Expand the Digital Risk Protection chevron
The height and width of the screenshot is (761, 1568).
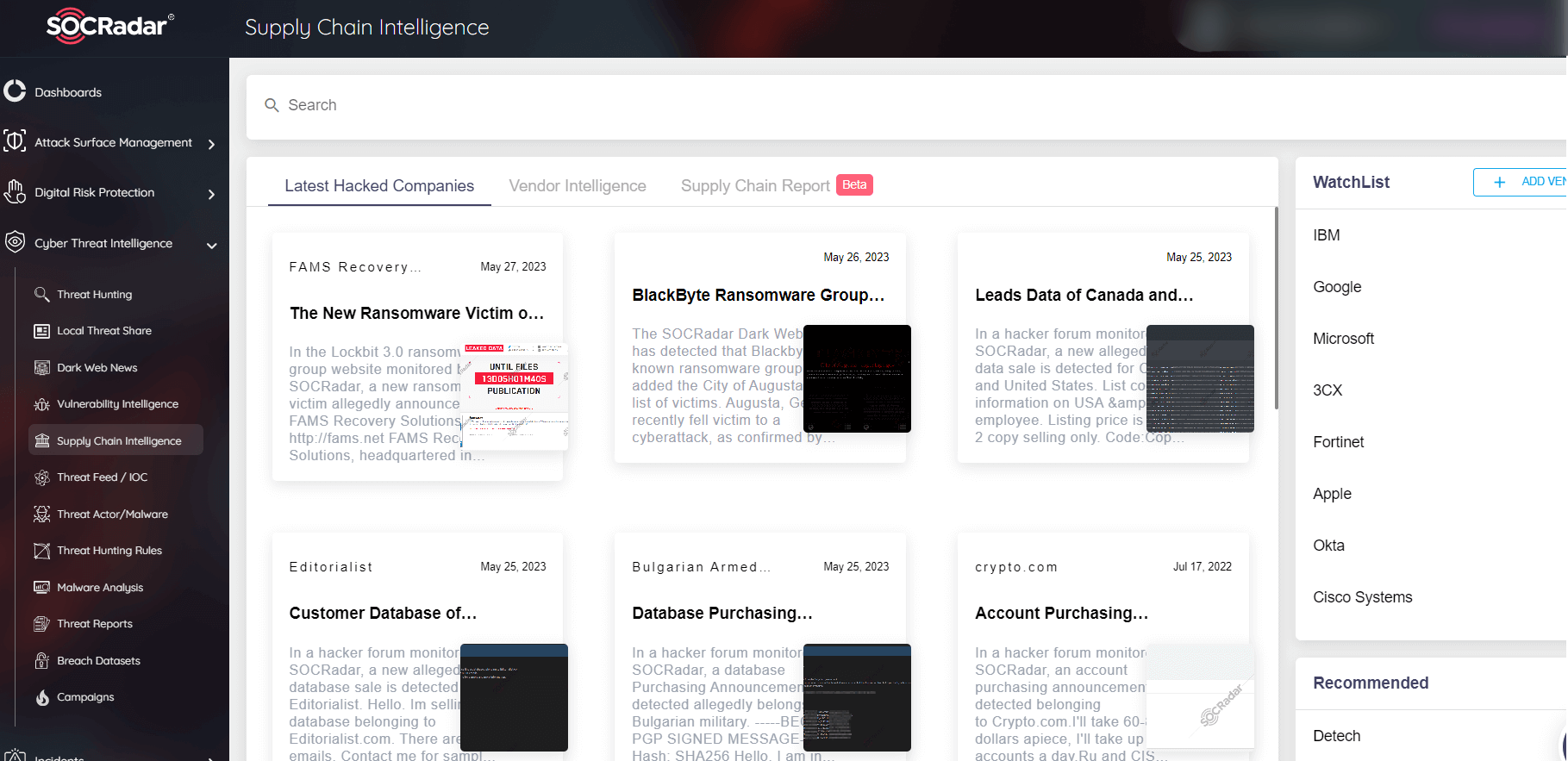(211, 194)
